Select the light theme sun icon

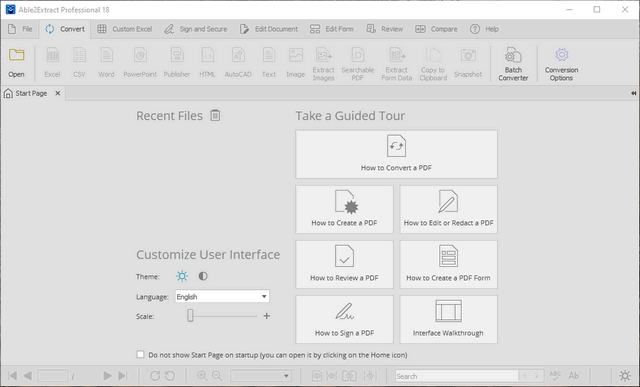tap(182, 276)
